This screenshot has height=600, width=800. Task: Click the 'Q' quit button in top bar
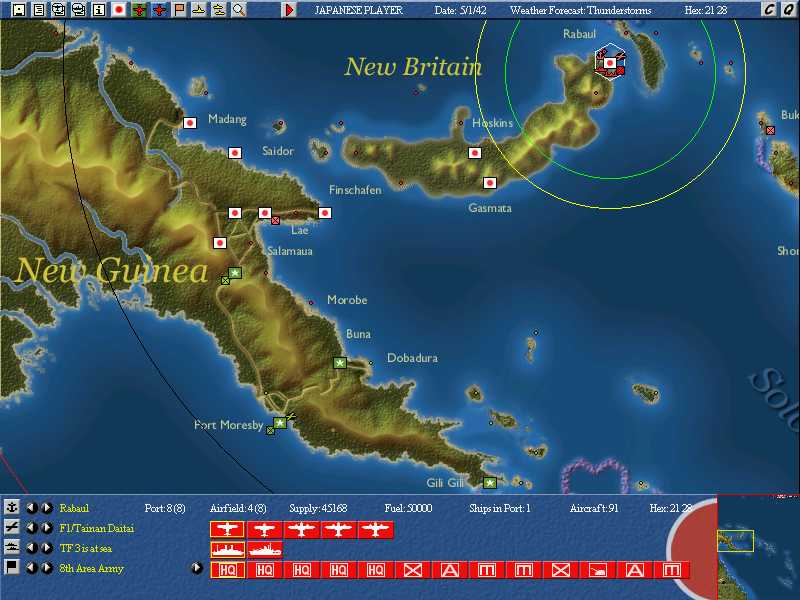tap(789, 9)
